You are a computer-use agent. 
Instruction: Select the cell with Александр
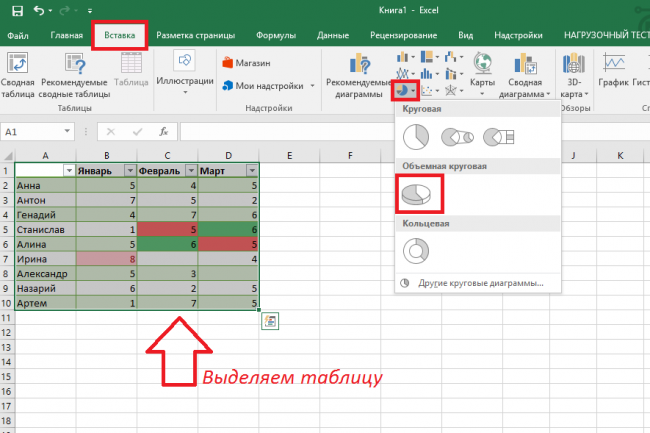[46, 274]
